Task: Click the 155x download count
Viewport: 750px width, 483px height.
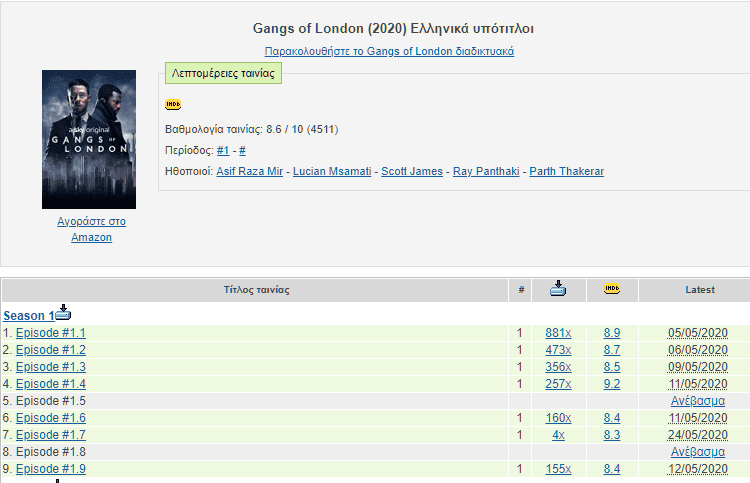Action: 558,469
